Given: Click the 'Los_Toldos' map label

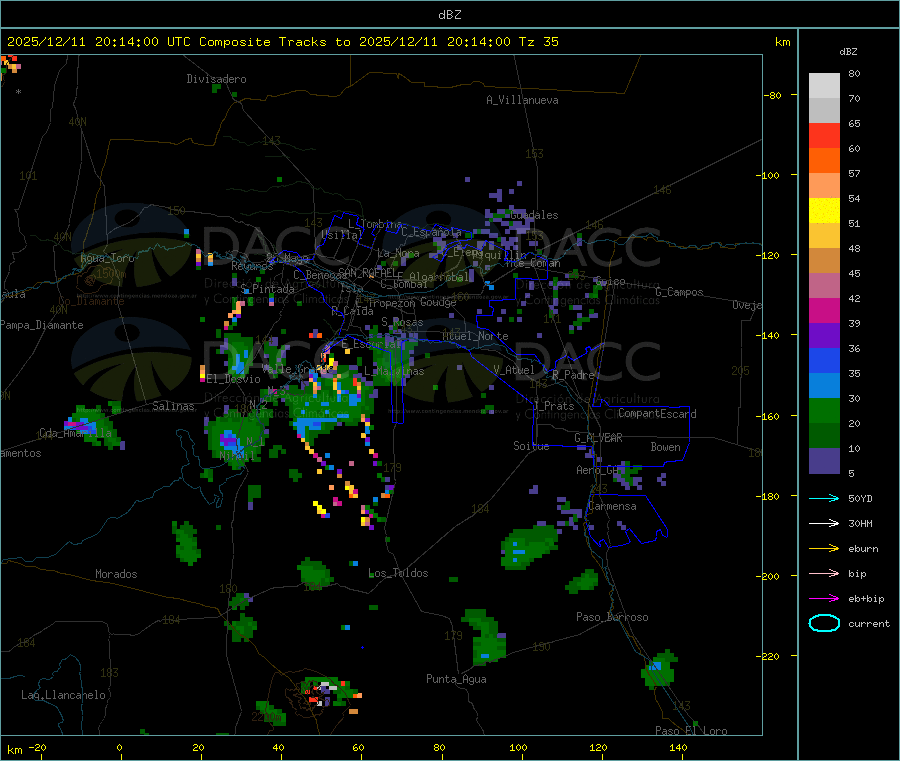Looking at the screenshot, I should 398,573.
